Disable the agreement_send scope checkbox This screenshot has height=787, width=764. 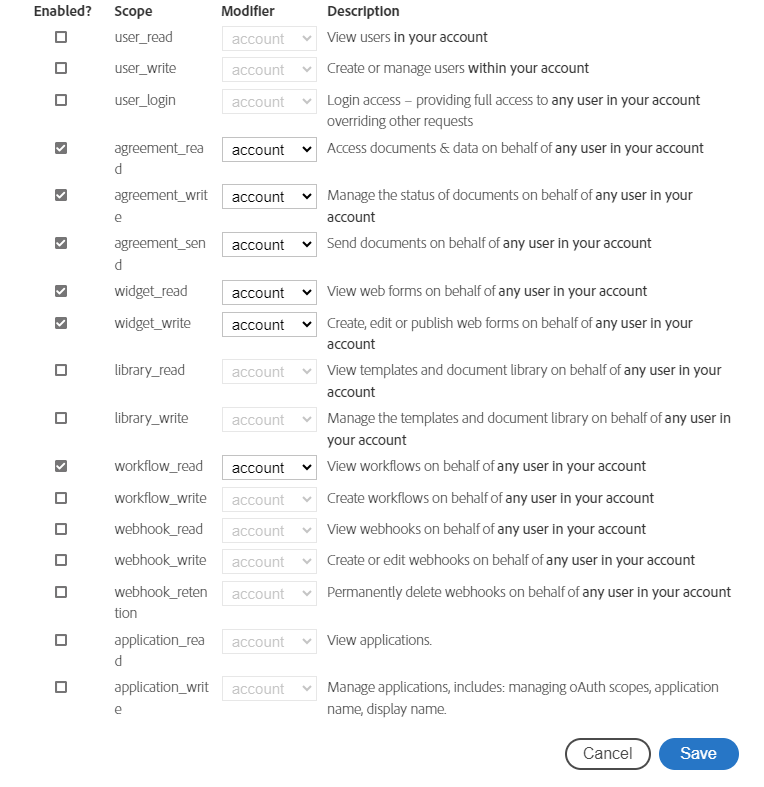click(61, 243)
